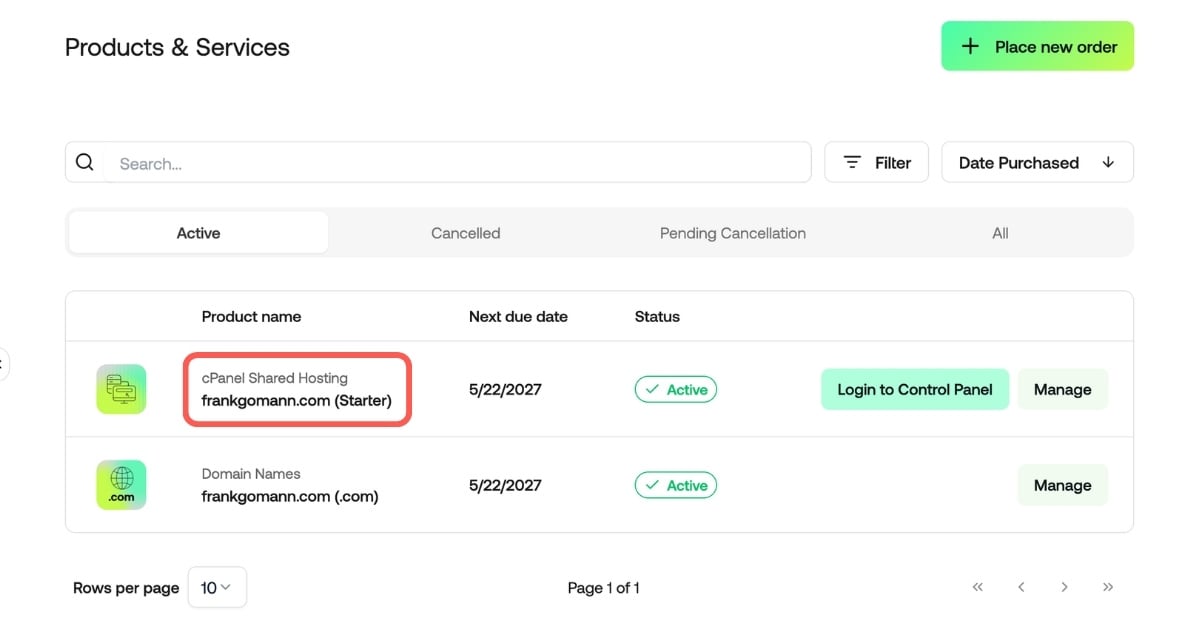The height and width of the screenshot is (627, 1200).
Task: Click the Status column header
Action: point(657,316)
